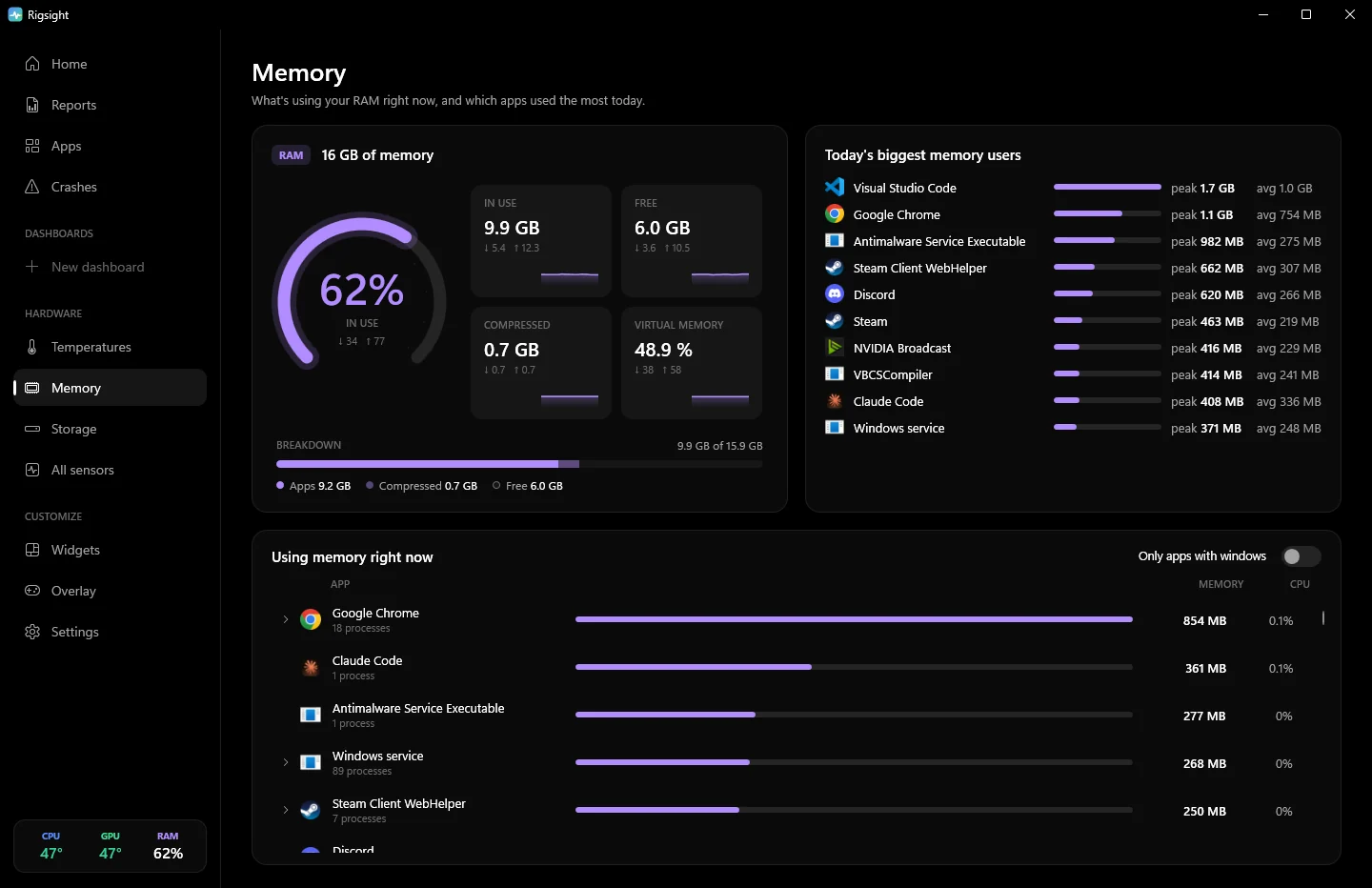Screen dimensions: 1372x888
Task: Click 'Apps 9.2 GB' breakdown legend
Action: click(313, 486)
